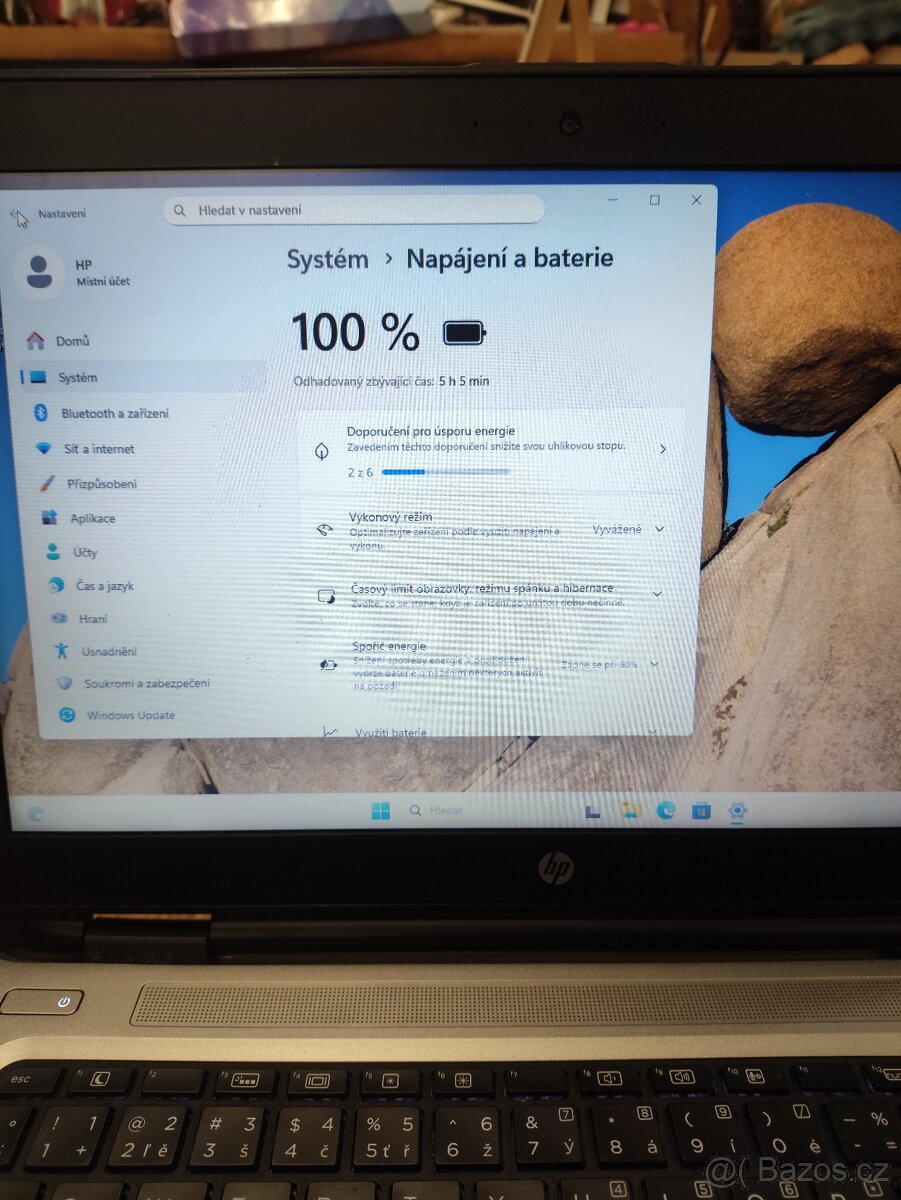Image resolution: width=901 pixels, height=1200 pixels.
Task: Open Usnadnění accessibility settings
Action: click(x=110, y=650)
